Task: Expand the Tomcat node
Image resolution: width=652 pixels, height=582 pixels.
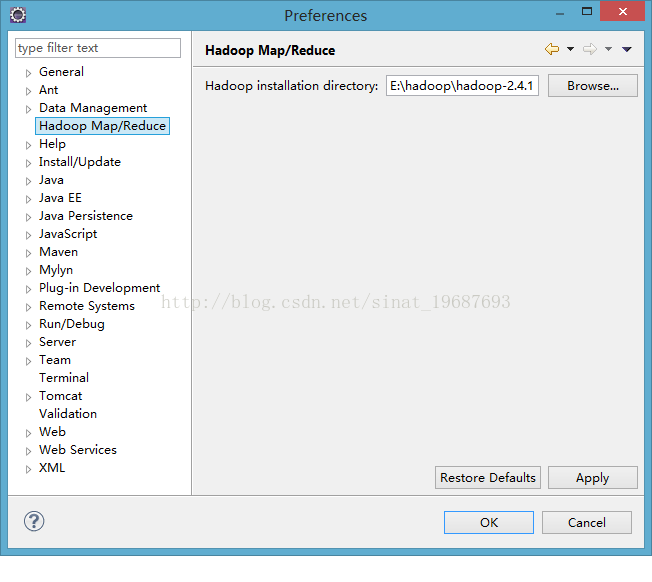Action: pos(28,397)
